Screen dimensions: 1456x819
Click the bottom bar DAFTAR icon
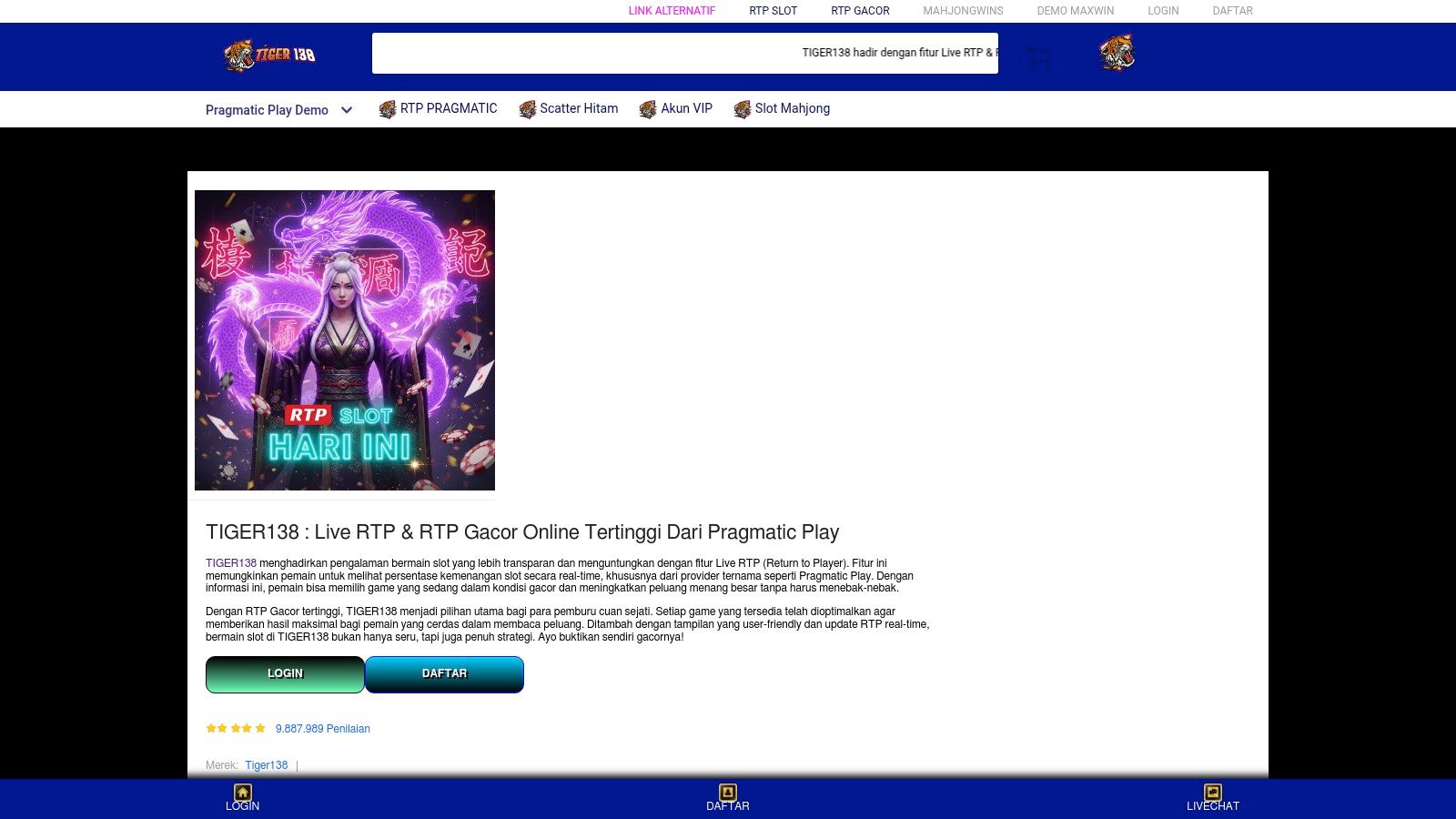click(727, 792)
